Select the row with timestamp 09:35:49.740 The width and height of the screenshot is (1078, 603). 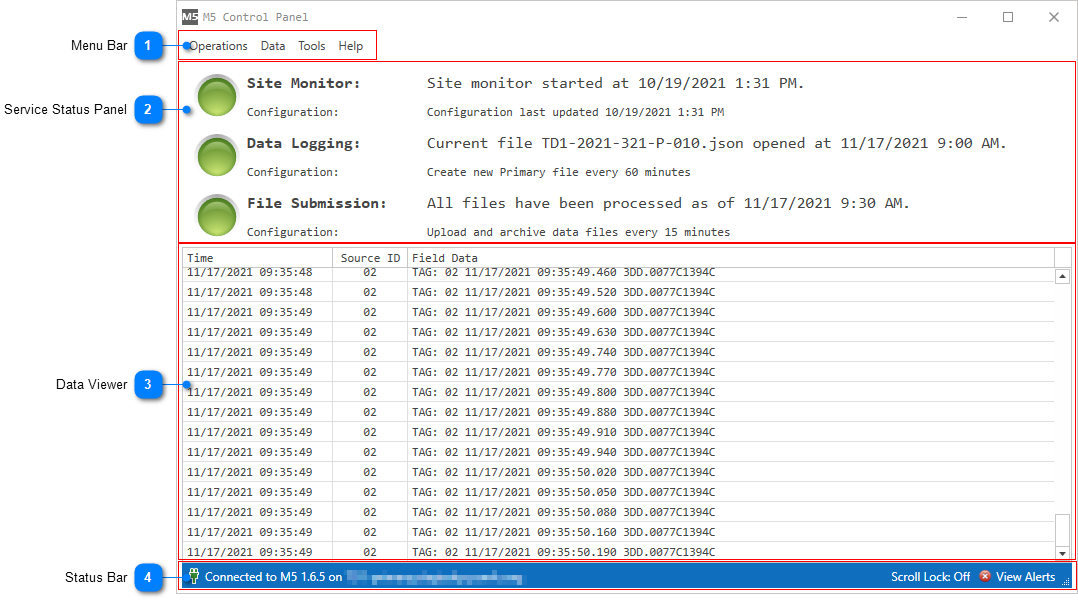pos(618,352)
